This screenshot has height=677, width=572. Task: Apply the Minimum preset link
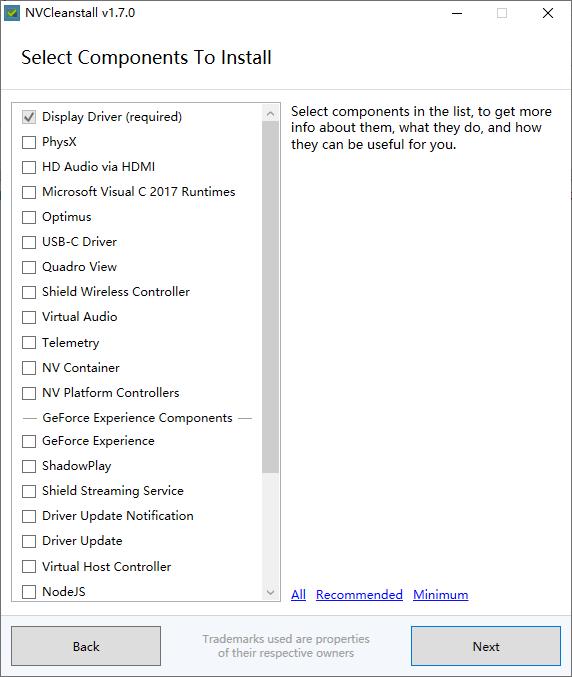[x=440, y=595]
